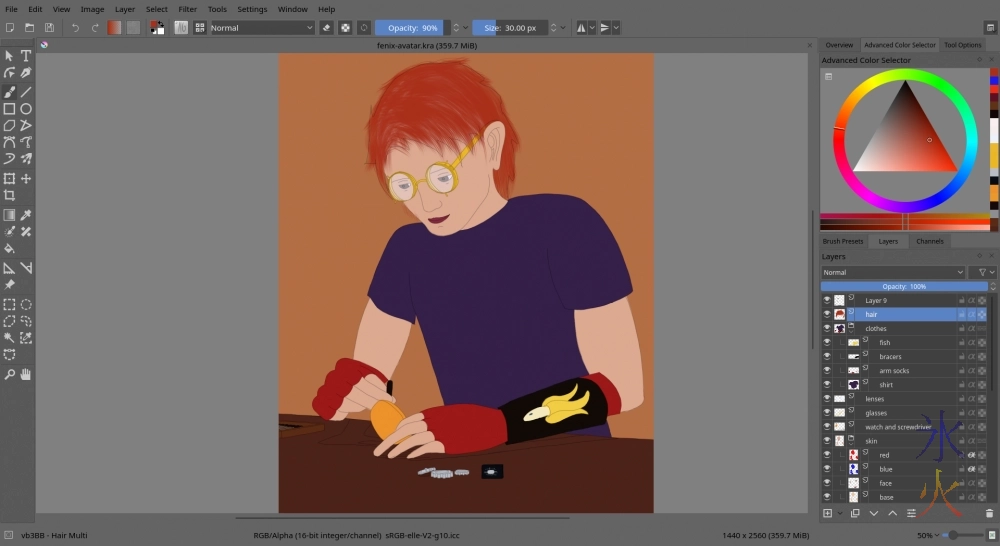The image size is (1000, 546).
Task: Select the Freehand Brush tool
Action: pos(9,91)
